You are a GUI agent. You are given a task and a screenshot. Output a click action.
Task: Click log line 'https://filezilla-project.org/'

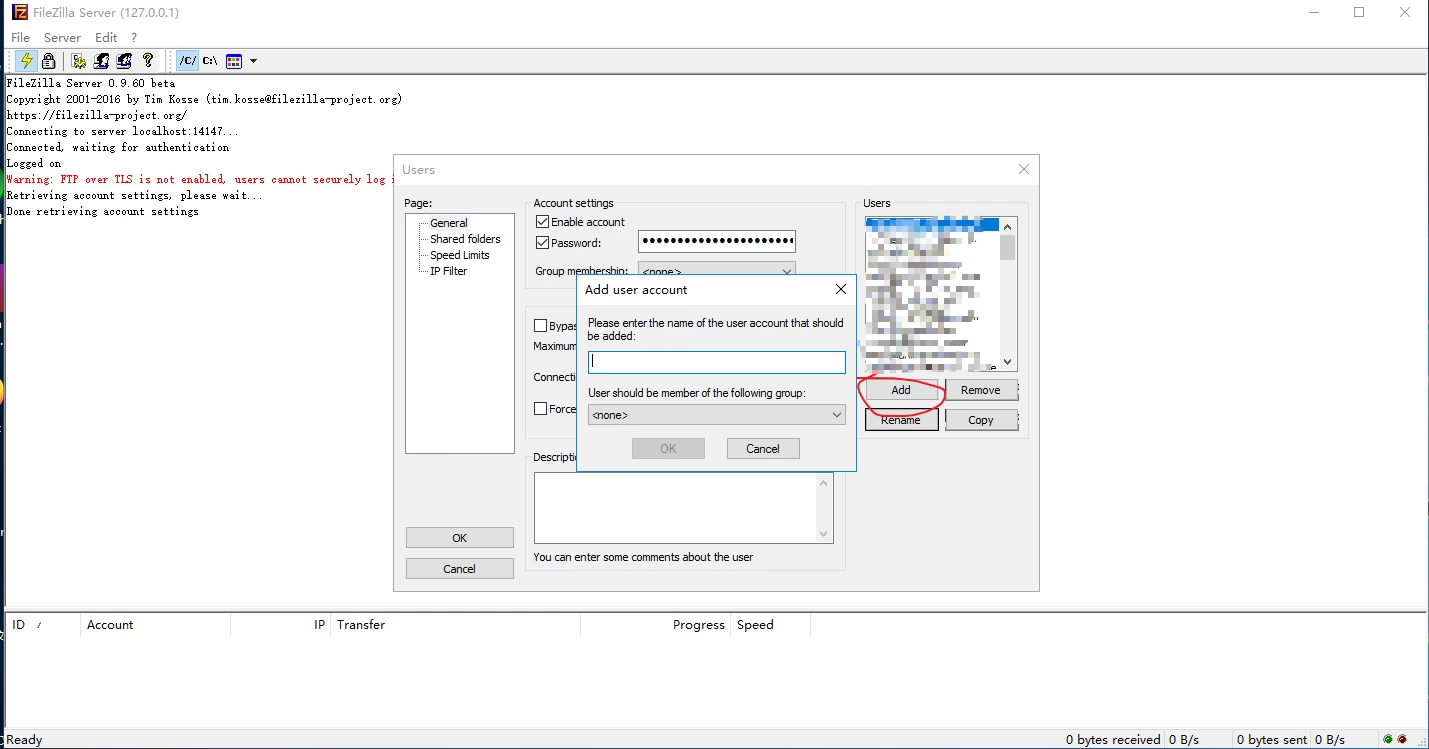(96, 116)
